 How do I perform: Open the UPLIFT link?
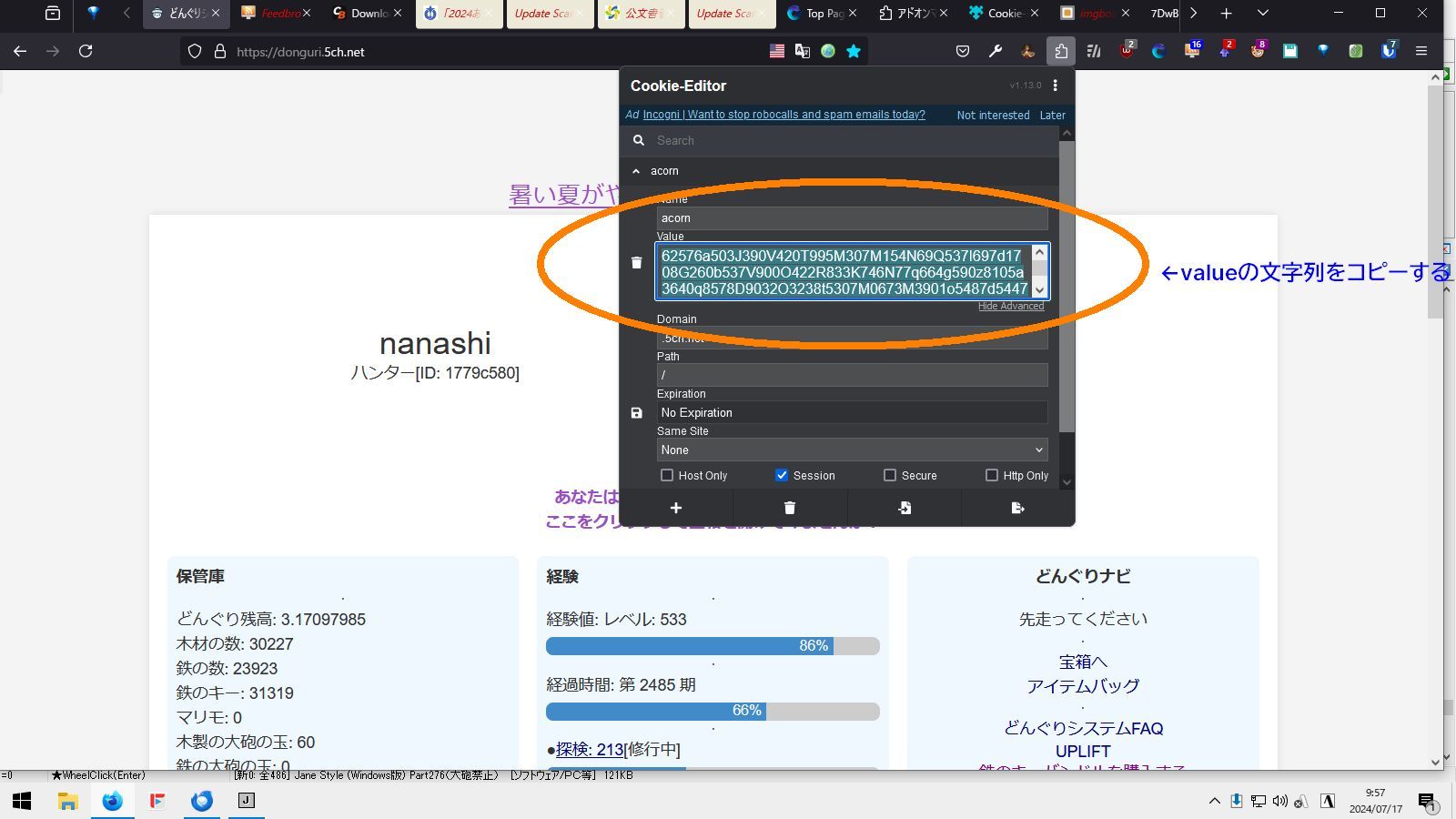pyautogui.click(x=1083, y=751)
